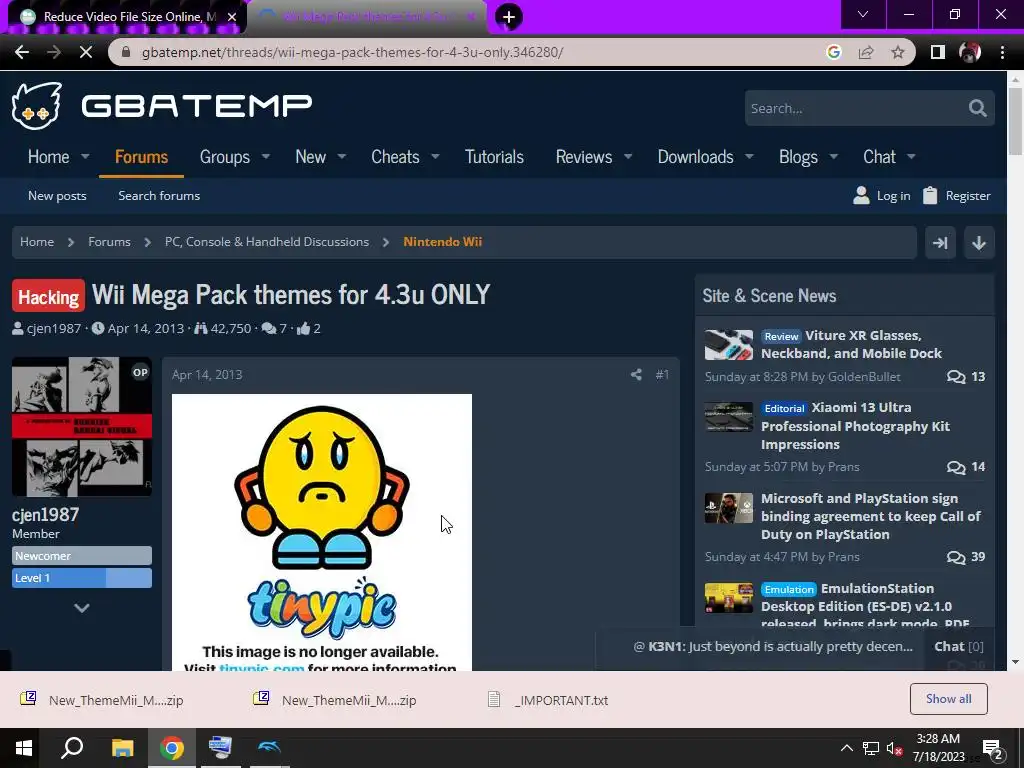Open the tab search dropdown in title bar

pyautogui.click(x=863, y=14)
